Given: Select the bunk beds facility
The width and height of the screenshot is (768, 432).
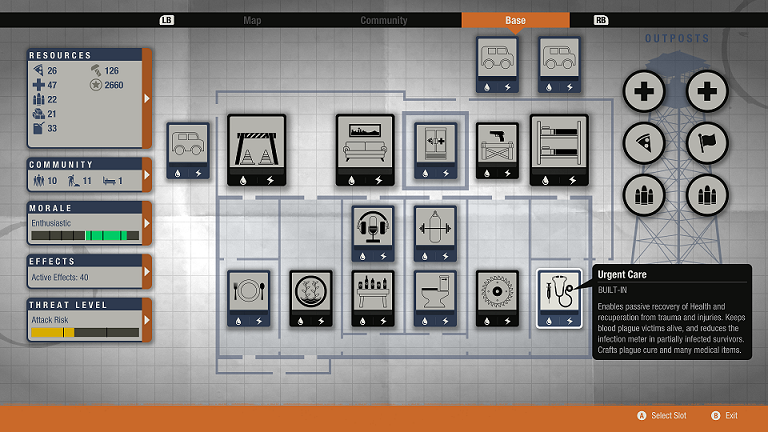Looking at the screenshot, I should [x=559, y=150].
